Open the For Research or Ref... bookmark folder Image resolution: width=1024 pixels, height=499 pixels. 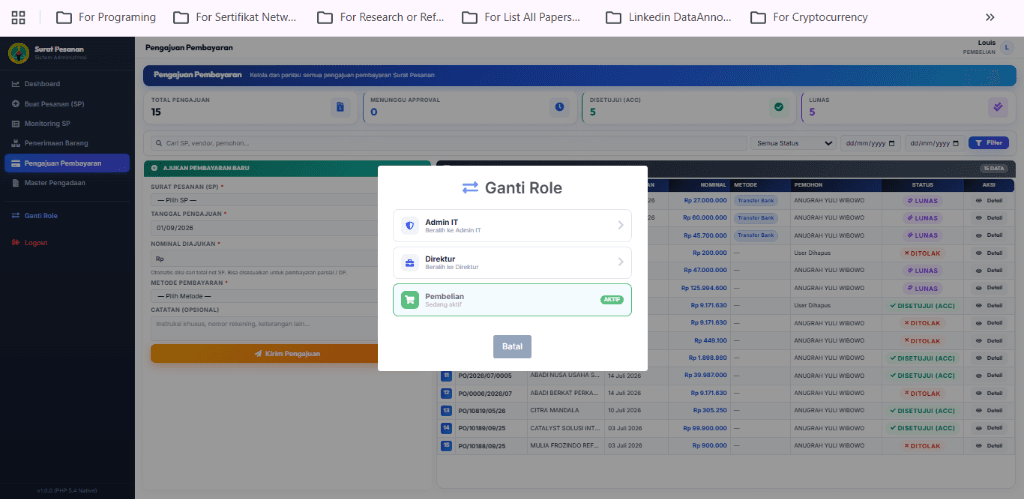coord(380,18)
